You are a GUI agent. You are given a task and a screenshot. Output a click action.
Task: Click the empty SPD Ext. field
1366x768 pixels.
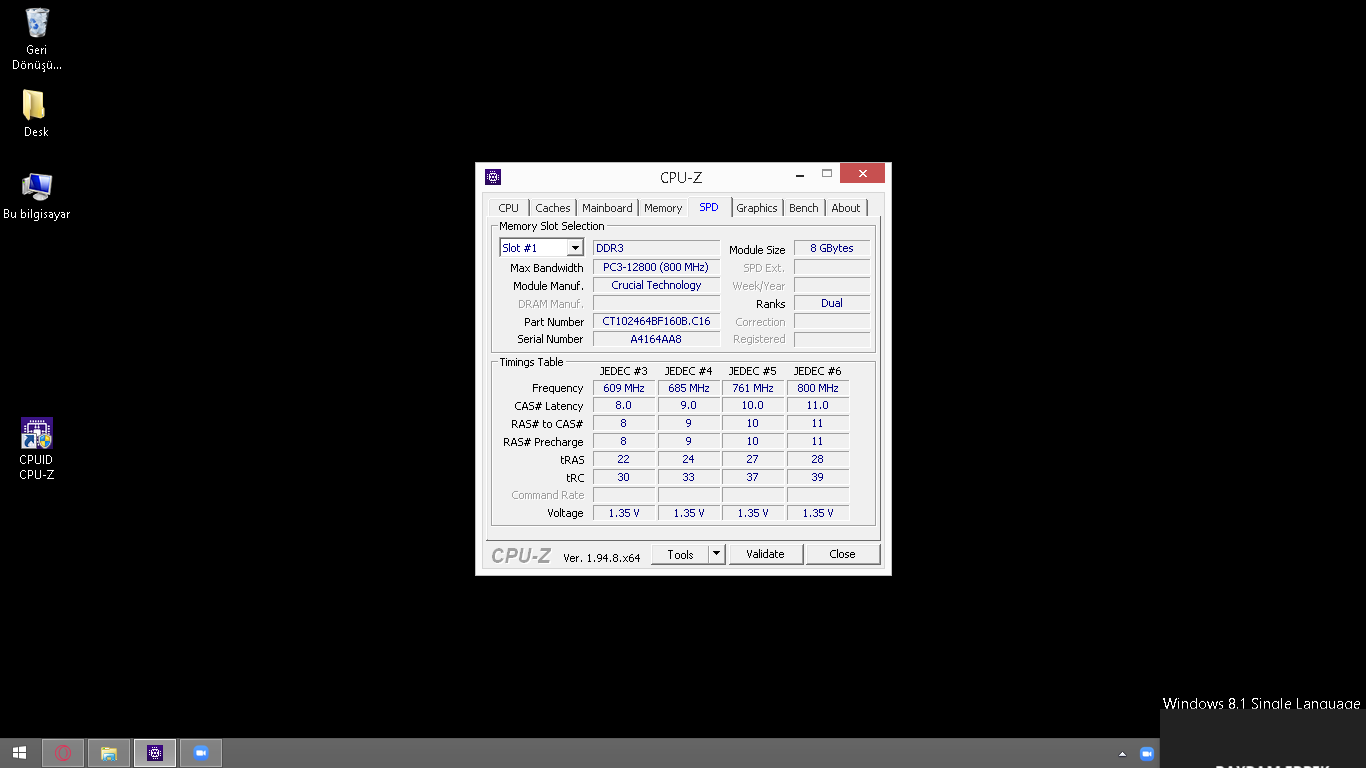(832, 267)
